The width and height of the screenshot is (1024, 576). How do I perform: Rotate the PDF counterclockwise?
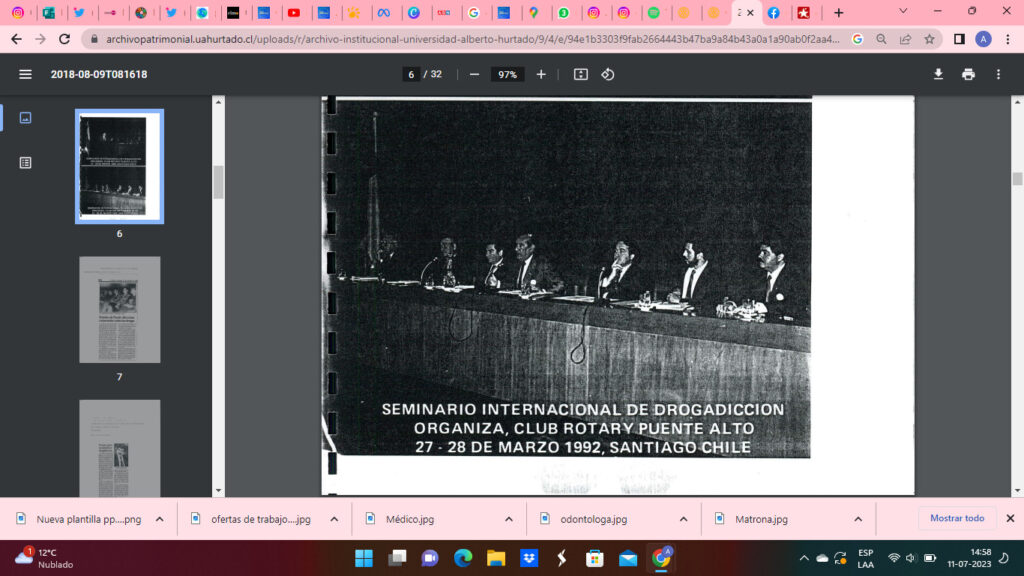[608, 74]
